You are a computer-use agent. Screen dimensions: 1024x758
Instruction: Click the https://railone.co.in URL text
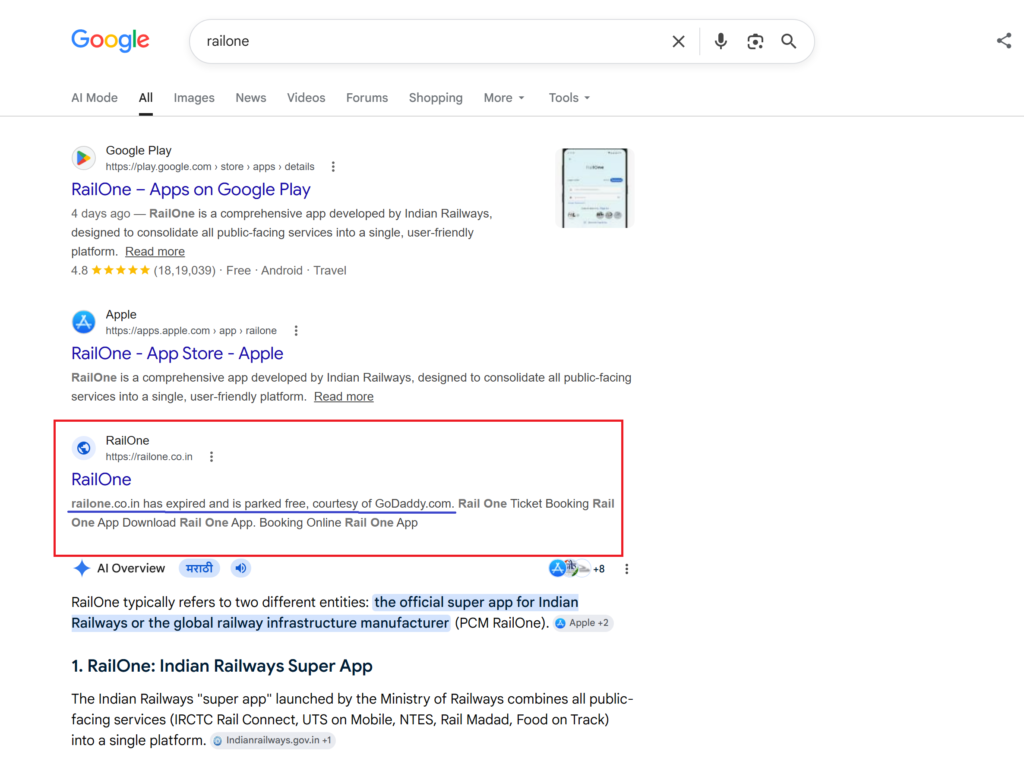tap(149, 456)
